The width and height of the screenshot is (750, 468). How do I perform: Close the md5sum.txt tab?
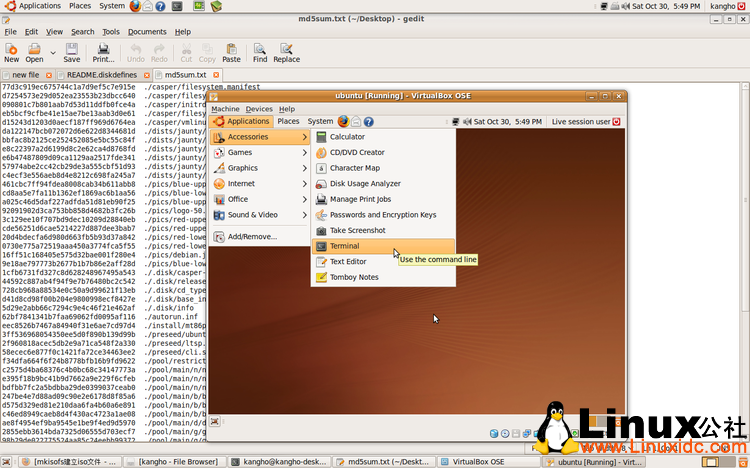tap(216, 75)
